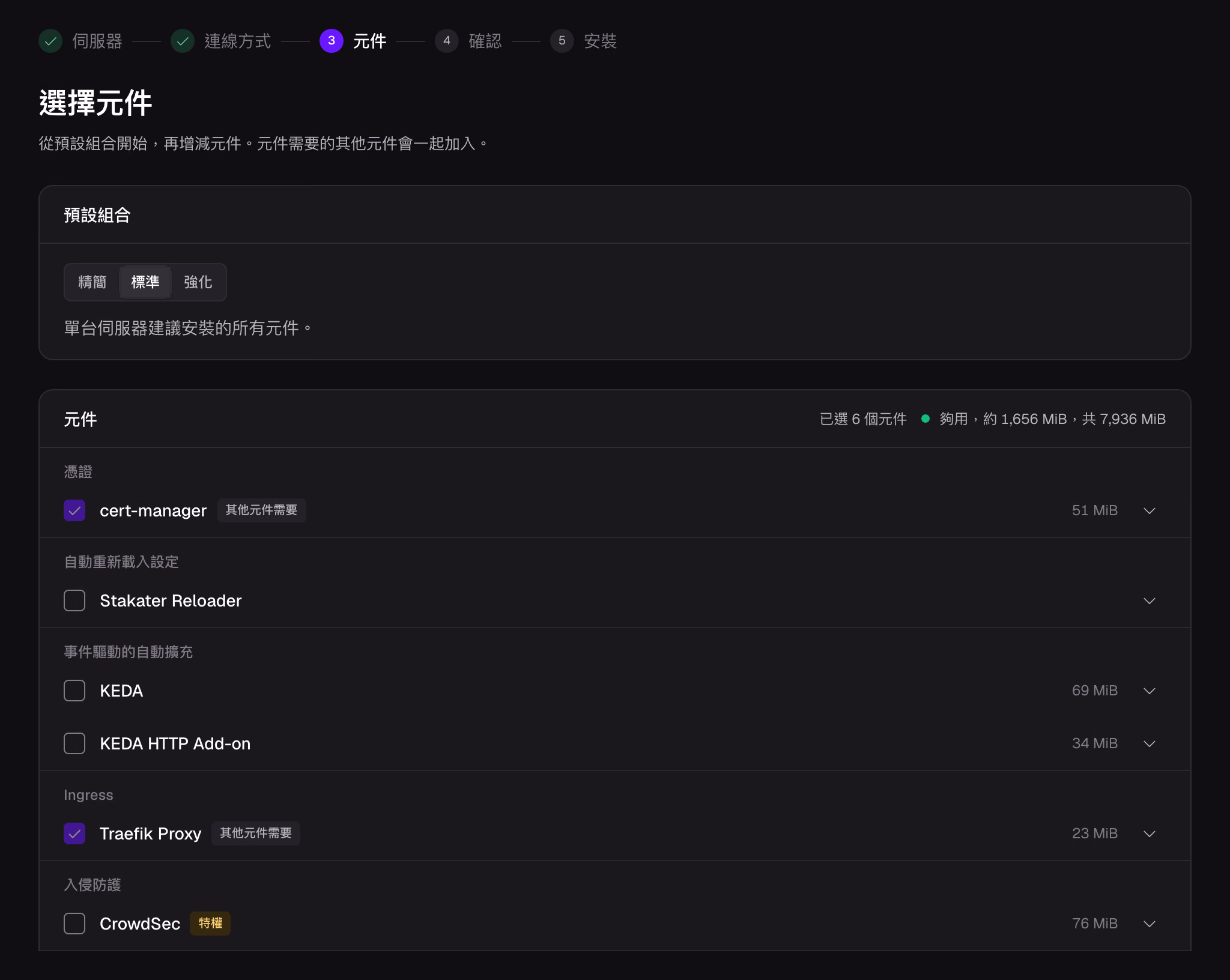Click the CrowdSec component name
The image size is (1230, 980).
[x=140, y=924]
